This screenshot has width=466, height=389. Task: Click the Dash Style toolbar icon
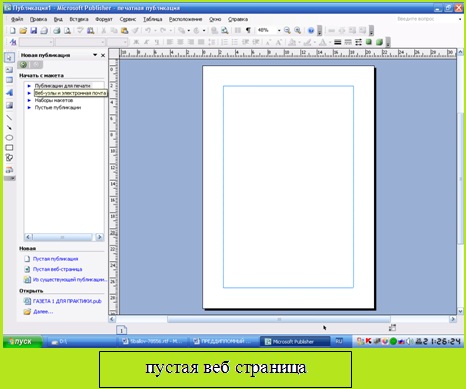(x=348, y=42)
